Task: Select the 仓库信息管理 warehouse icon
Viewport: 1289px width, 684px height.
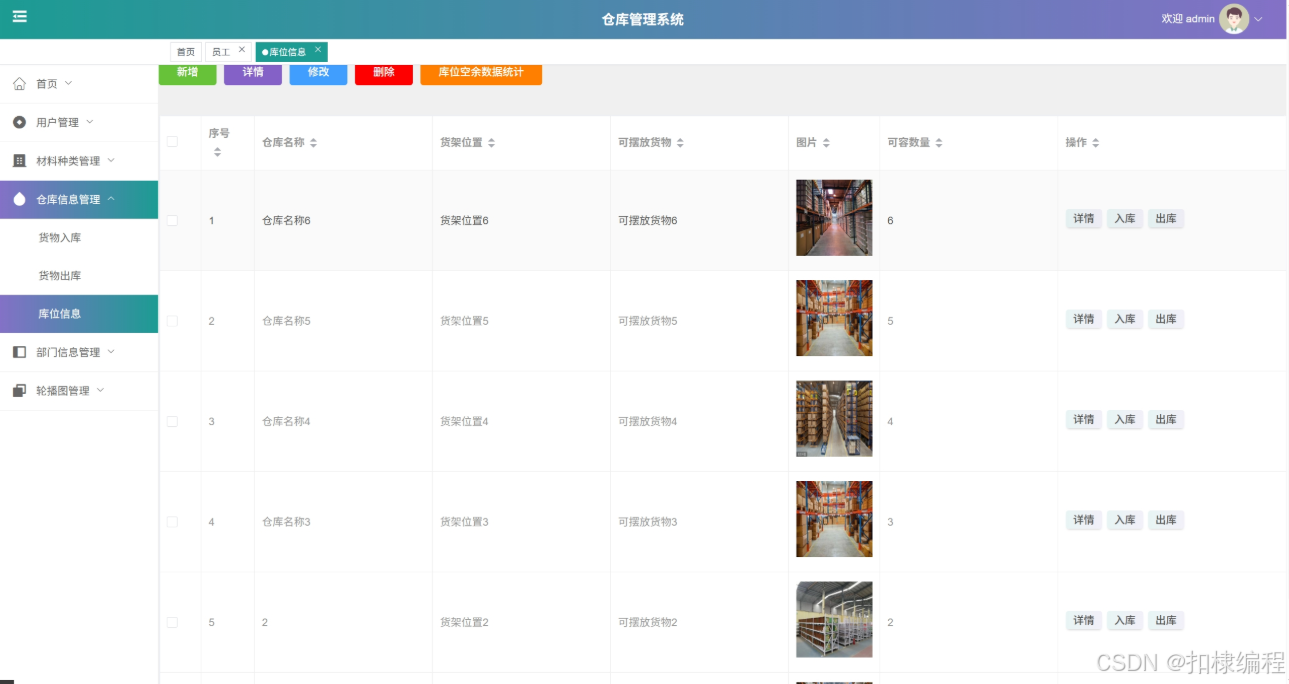Action: 18,199
